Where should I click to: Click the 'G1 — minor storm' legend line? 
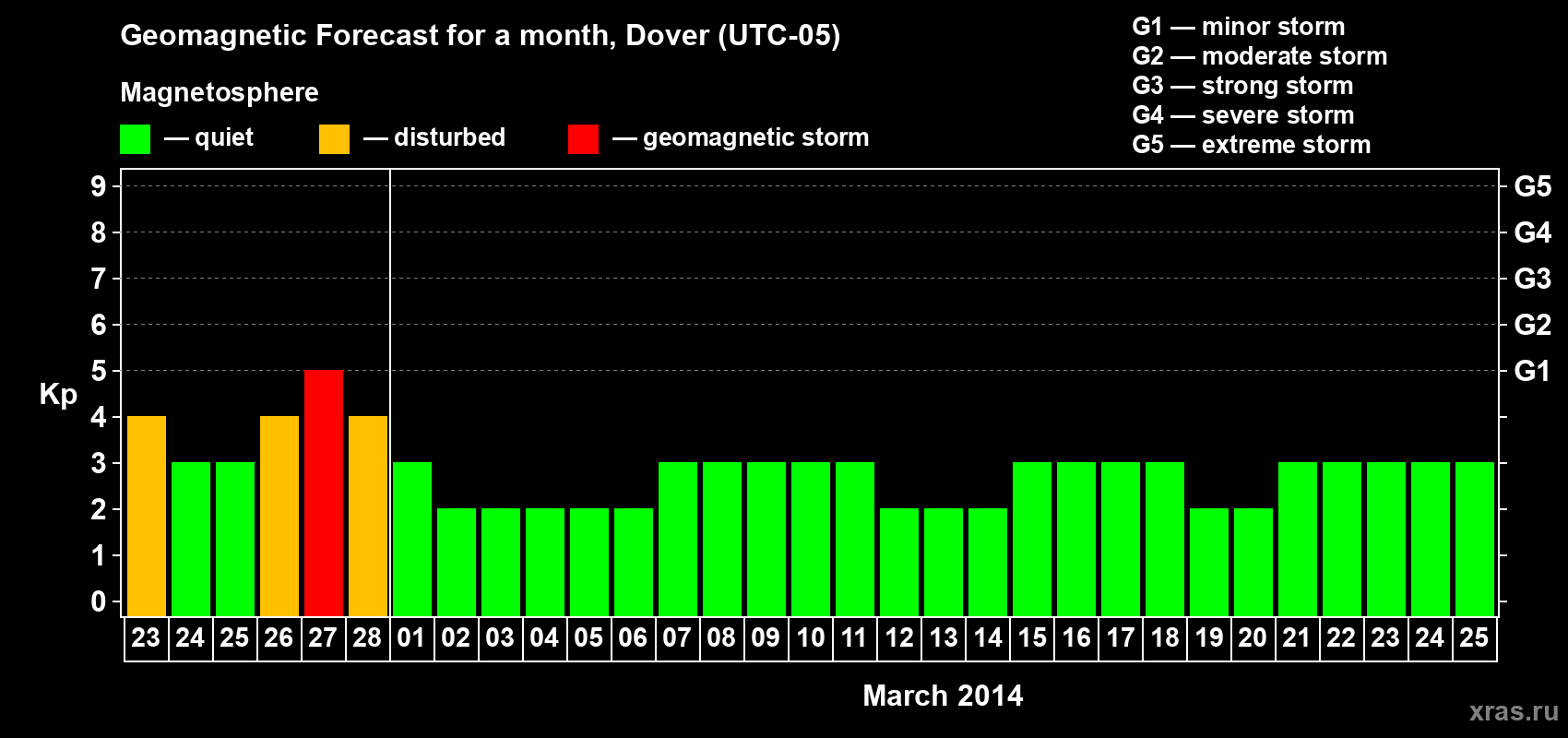tap(1238, 27)
